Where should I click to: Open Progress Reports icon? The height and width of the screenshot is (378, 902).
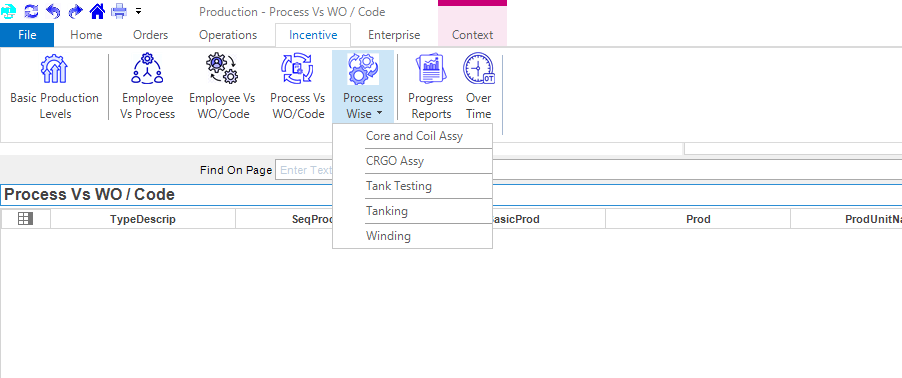point(430,86)
